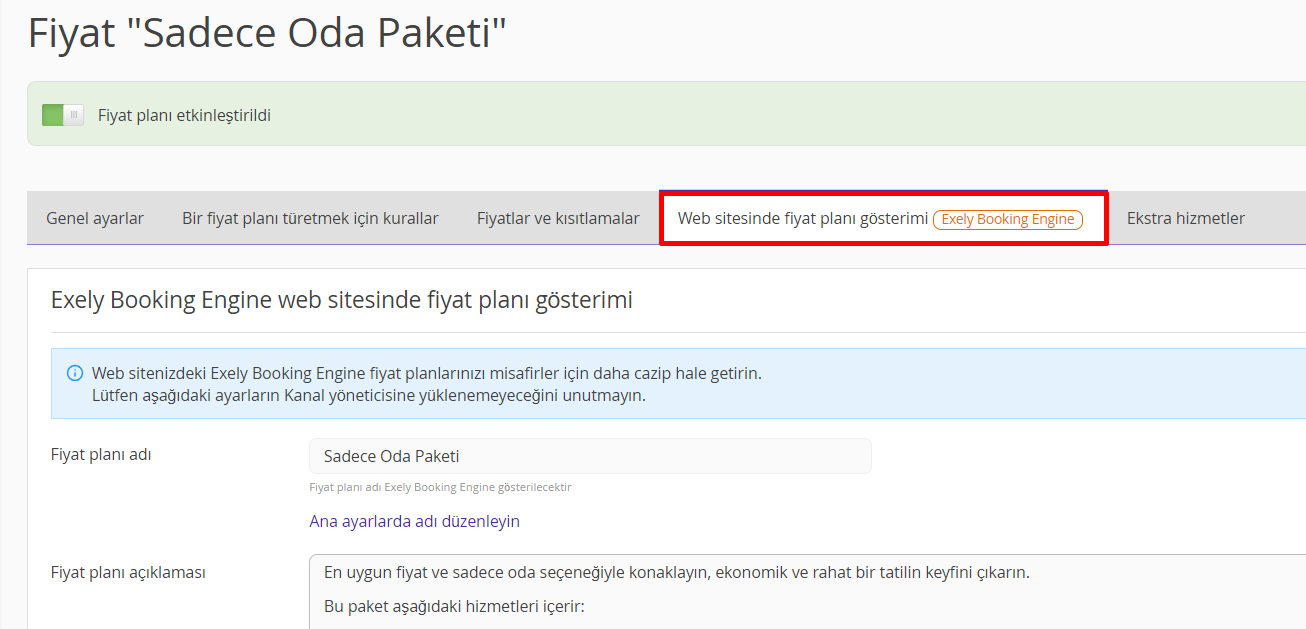Click the Exely Booking Engine badge in tab

pyautogui.click(x=1008, y=219)
